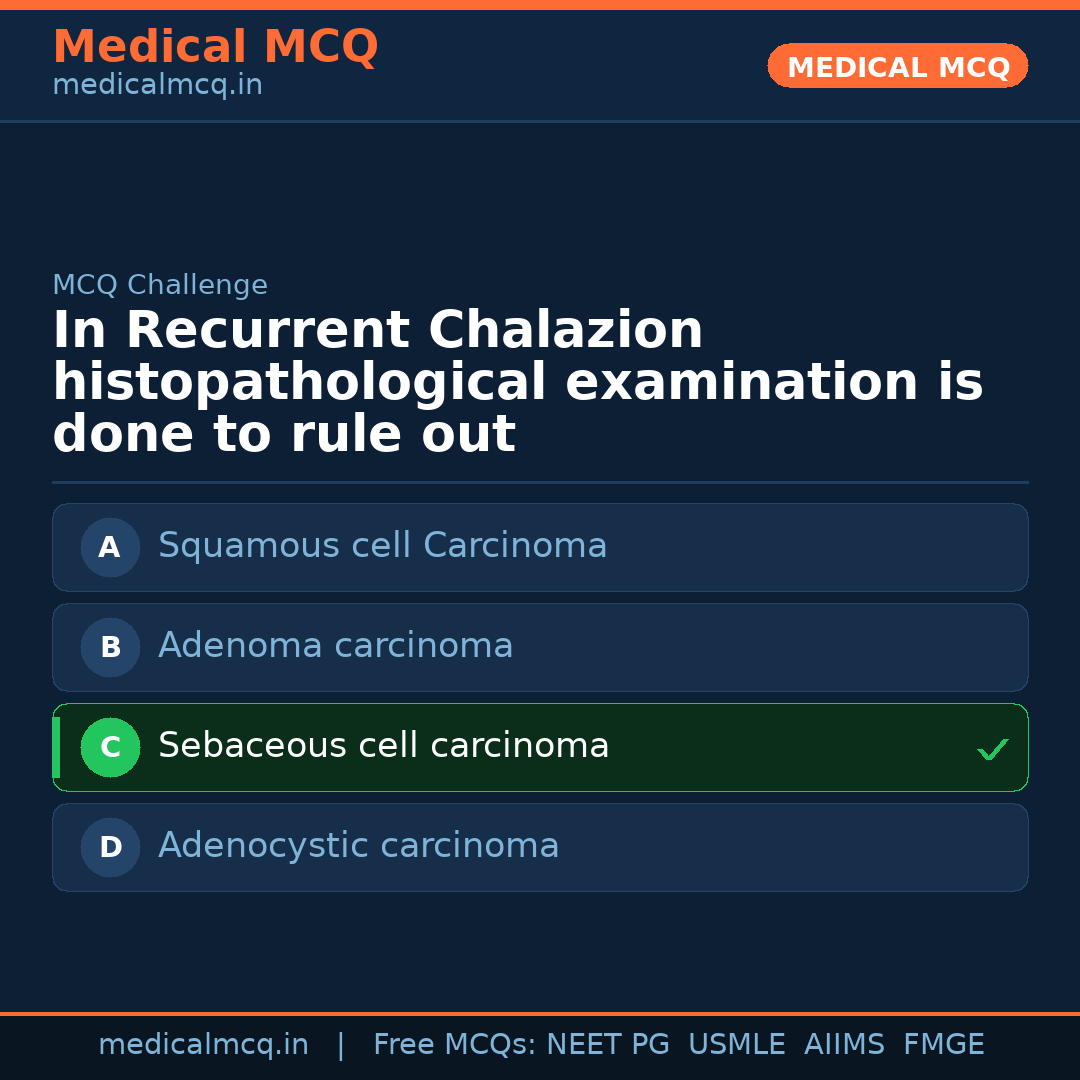Pick the "Adenoma carcinoma" answer text
Screen dimensions: 1080x1080
[x=335, y=646]
